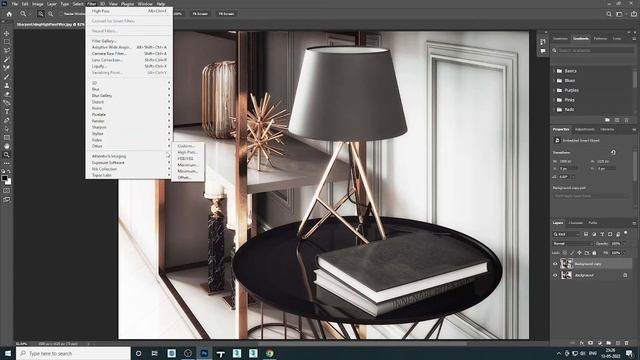Click the Zoom In icon in options bar
640x360 pixels.
coord(40,14)
